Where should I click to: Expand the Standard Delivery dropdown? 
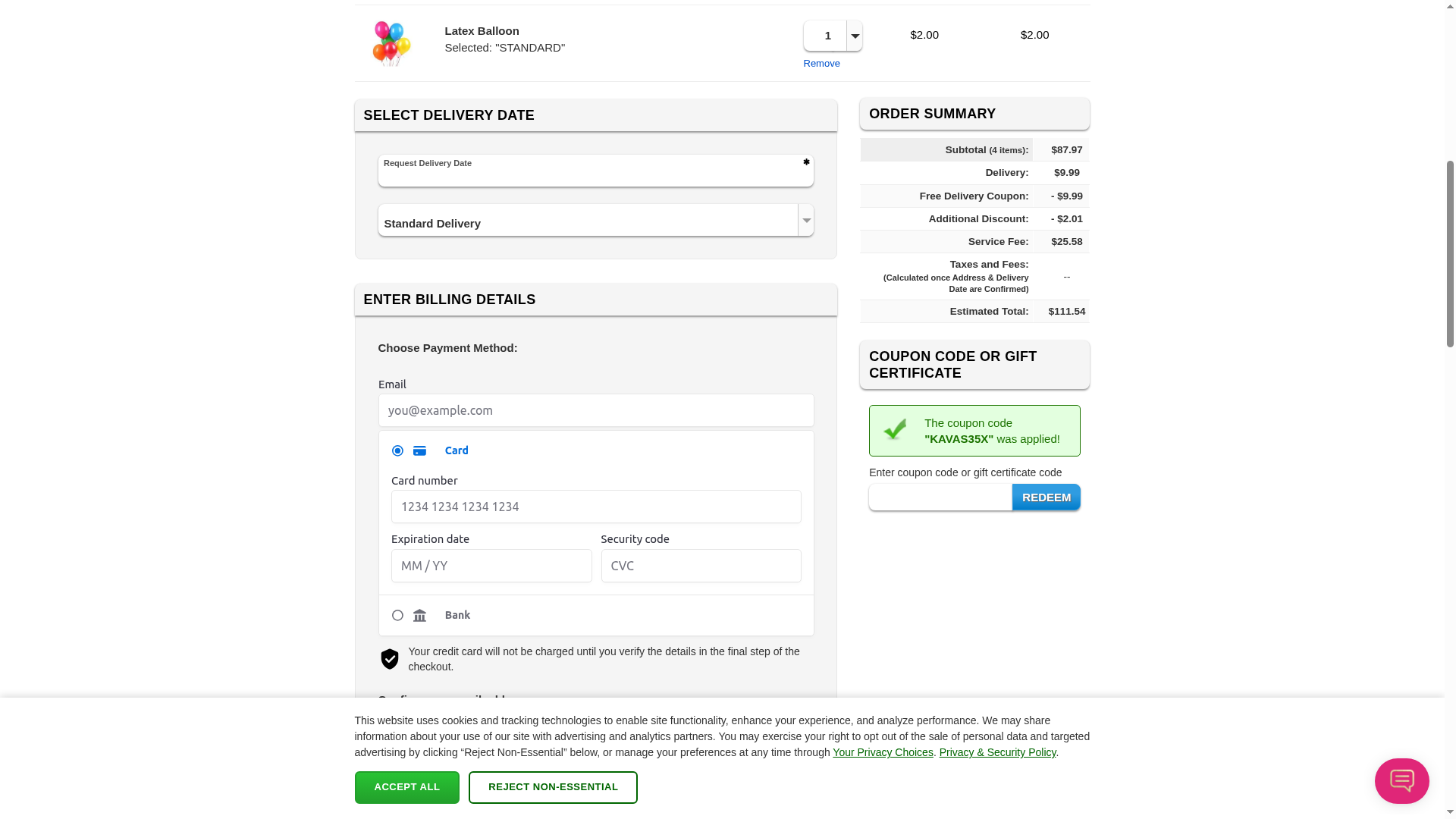coord(806,221)
